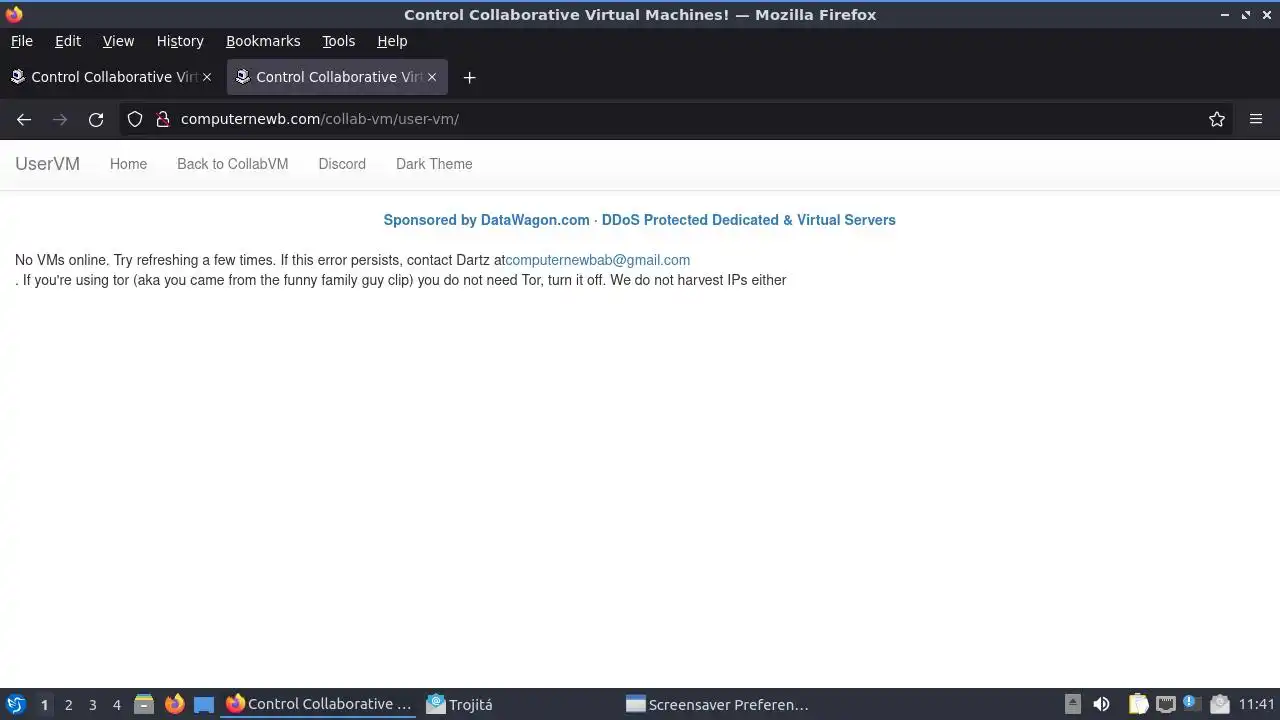This screenshot has width=1280, height=720.
Task: Close the second active browser tab
Action: tap(432, 77)
